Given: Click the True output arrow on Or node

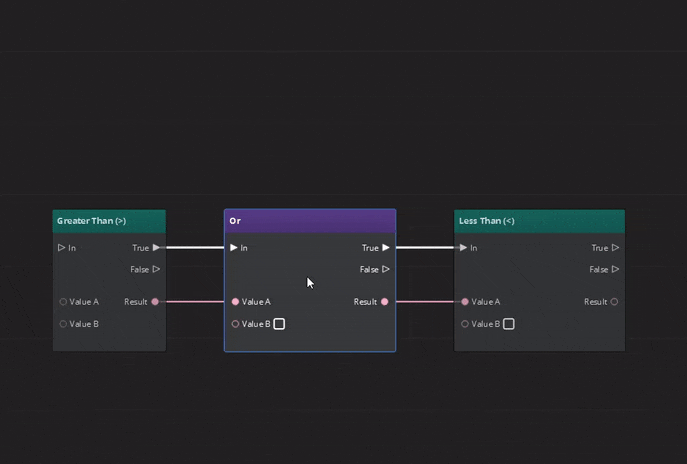Looking at the screenshot, I should coord(386,248).
